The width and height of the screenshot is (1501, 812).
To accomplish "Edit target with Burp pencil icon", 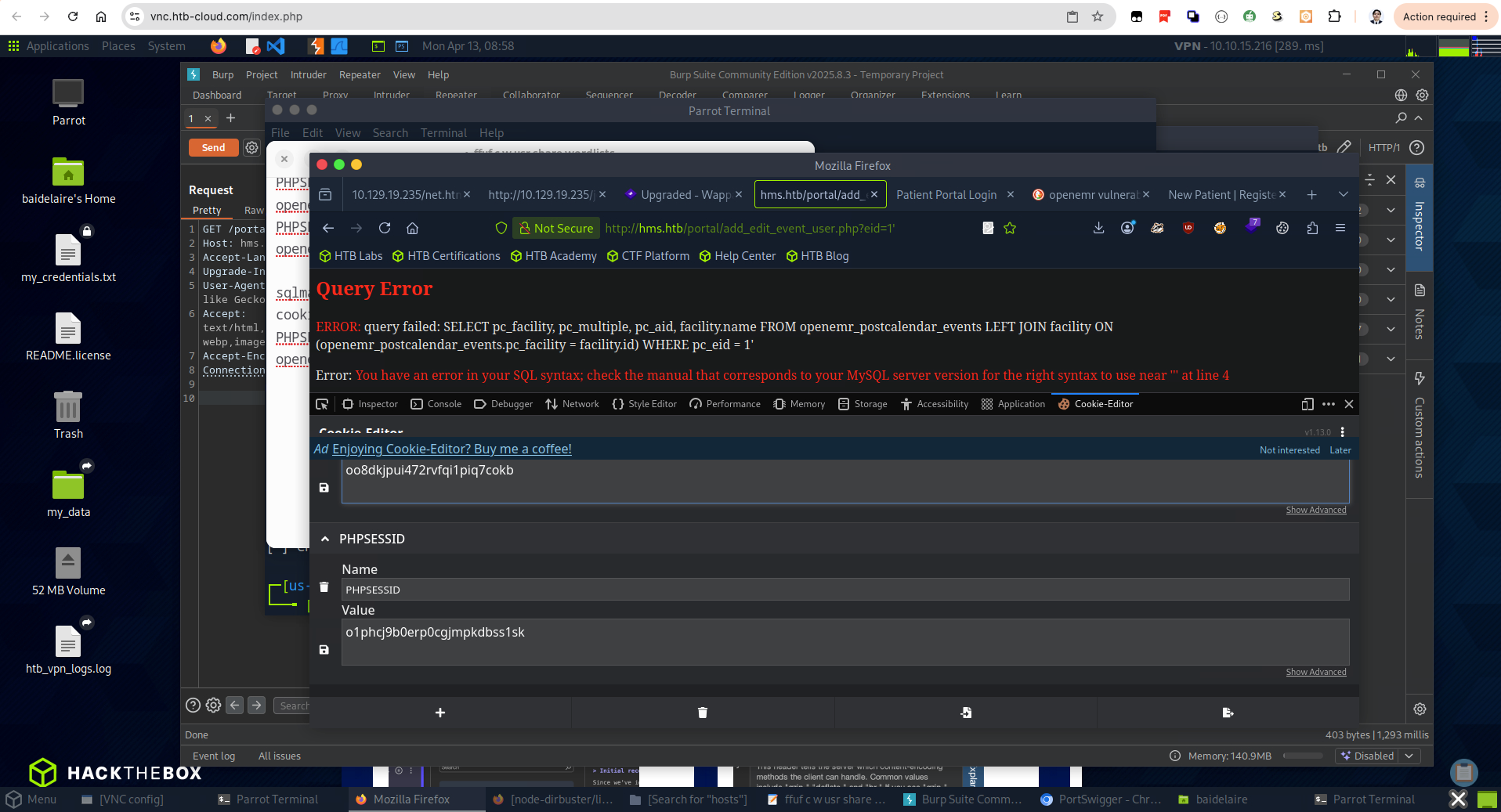I will point(1344,147).
